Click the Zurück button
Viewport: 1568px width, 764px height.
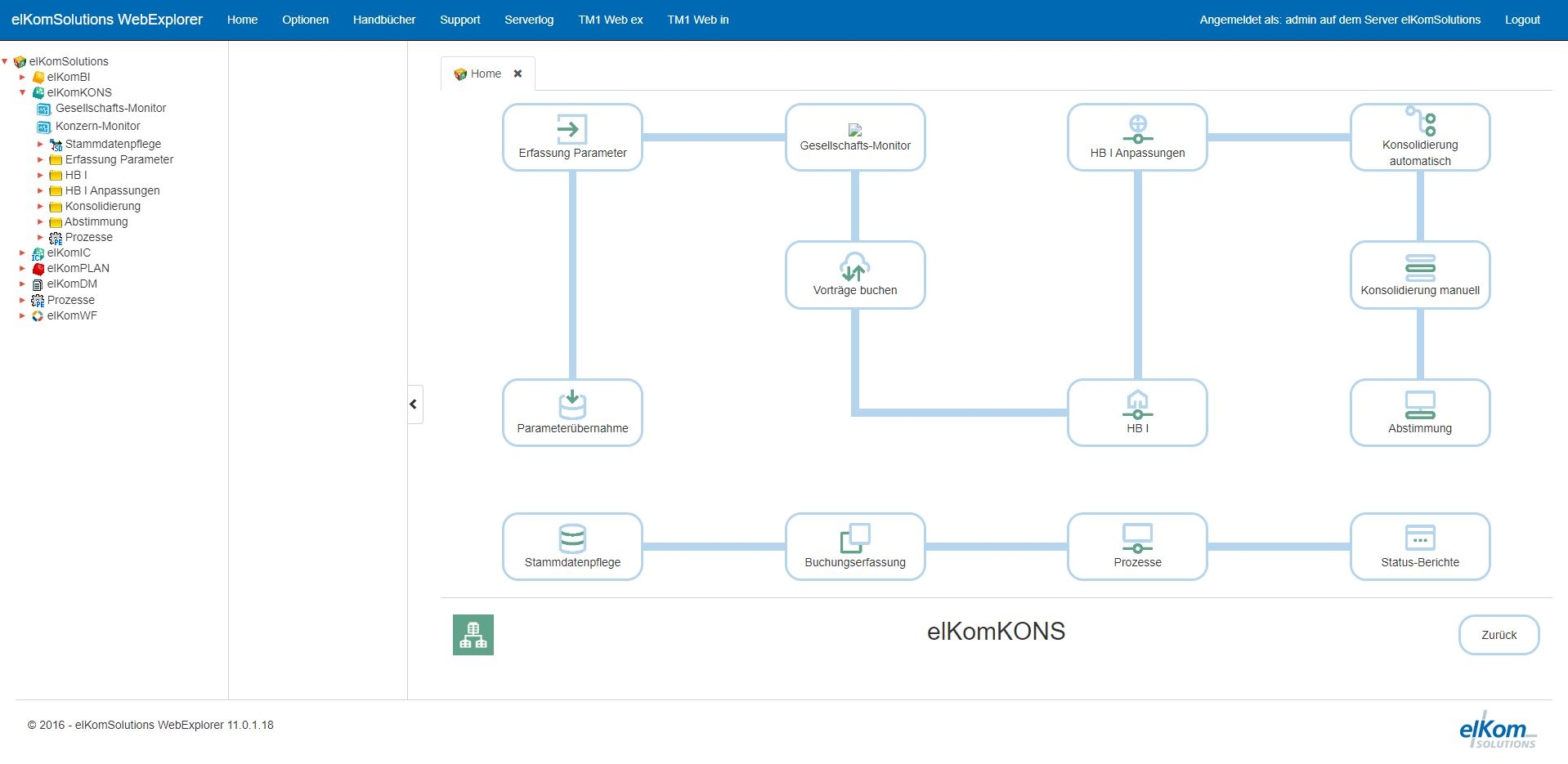pyautogui.click(x=1499, y=635)
